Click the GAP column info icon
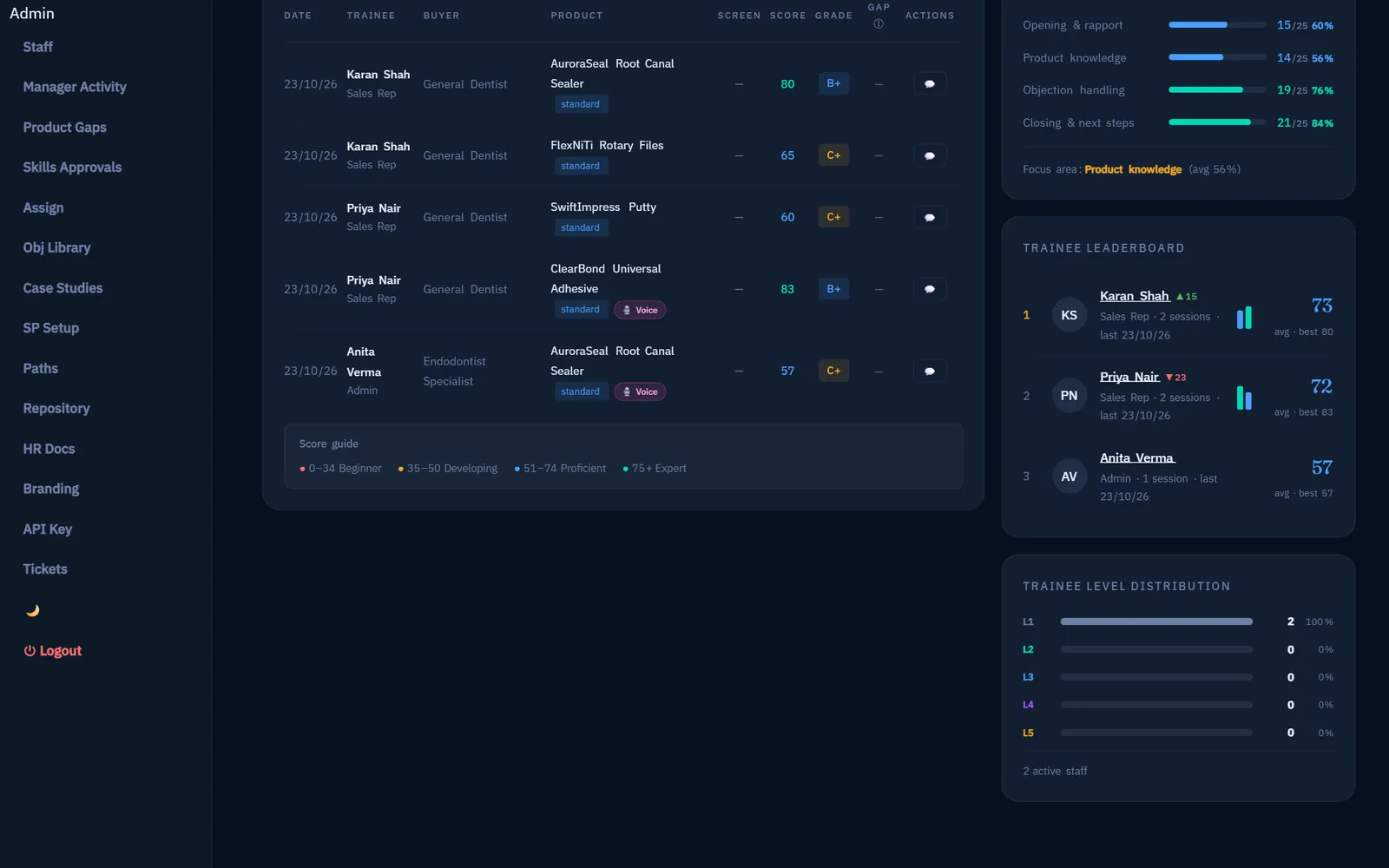This screenshot has width=1389, height=868. (x=879, y=24)
